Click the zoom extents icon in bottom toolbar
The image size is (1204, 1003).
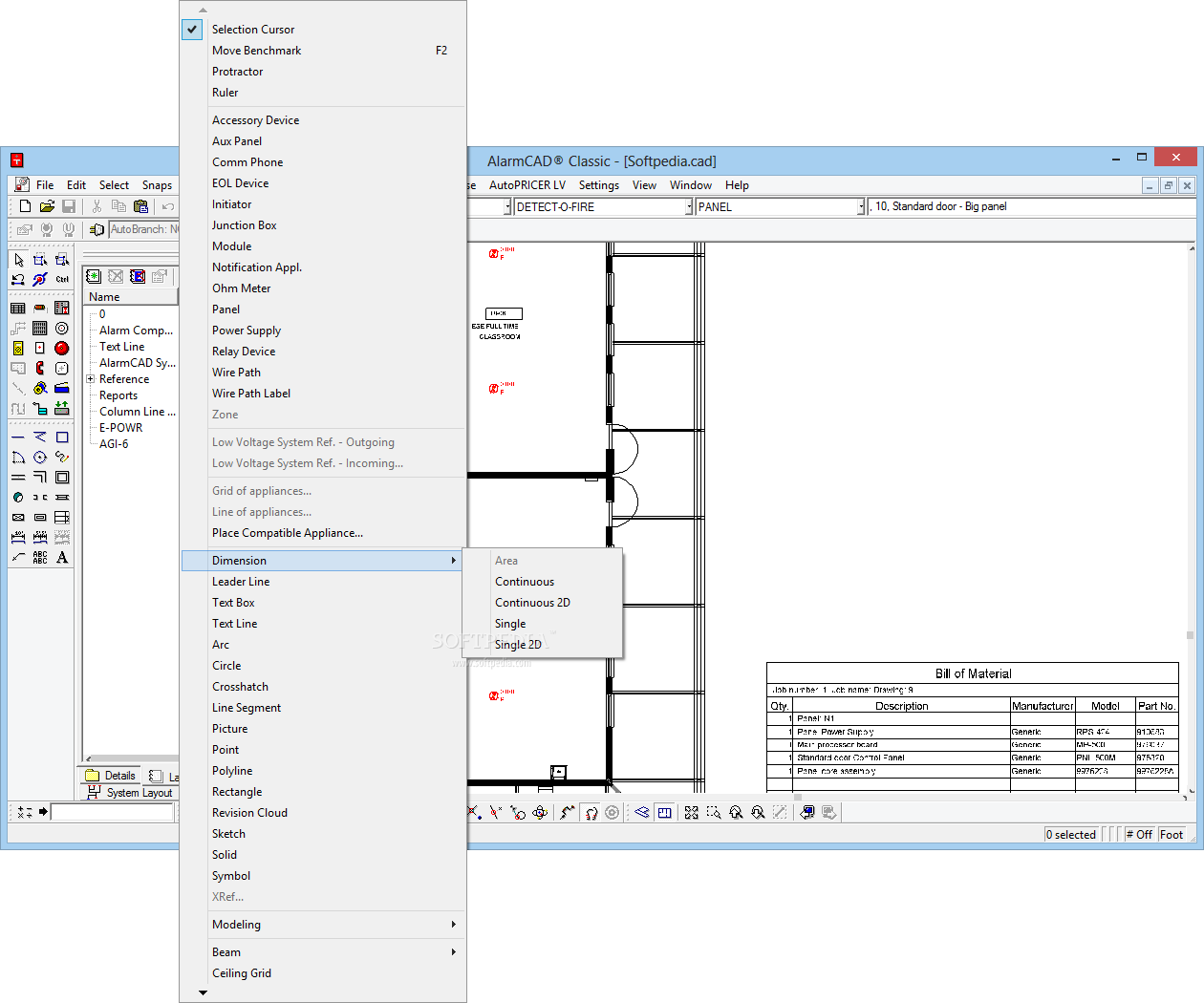tap(692, 812)
